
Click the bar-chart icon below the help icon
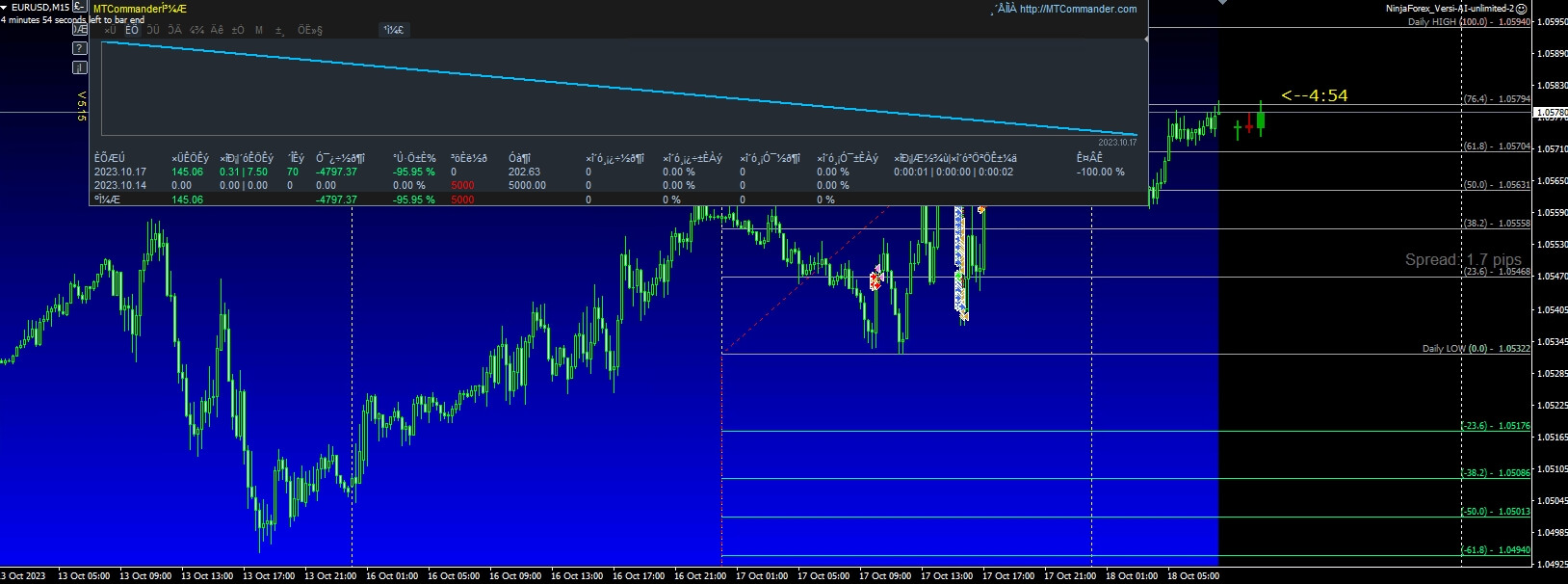coord(81,67)
